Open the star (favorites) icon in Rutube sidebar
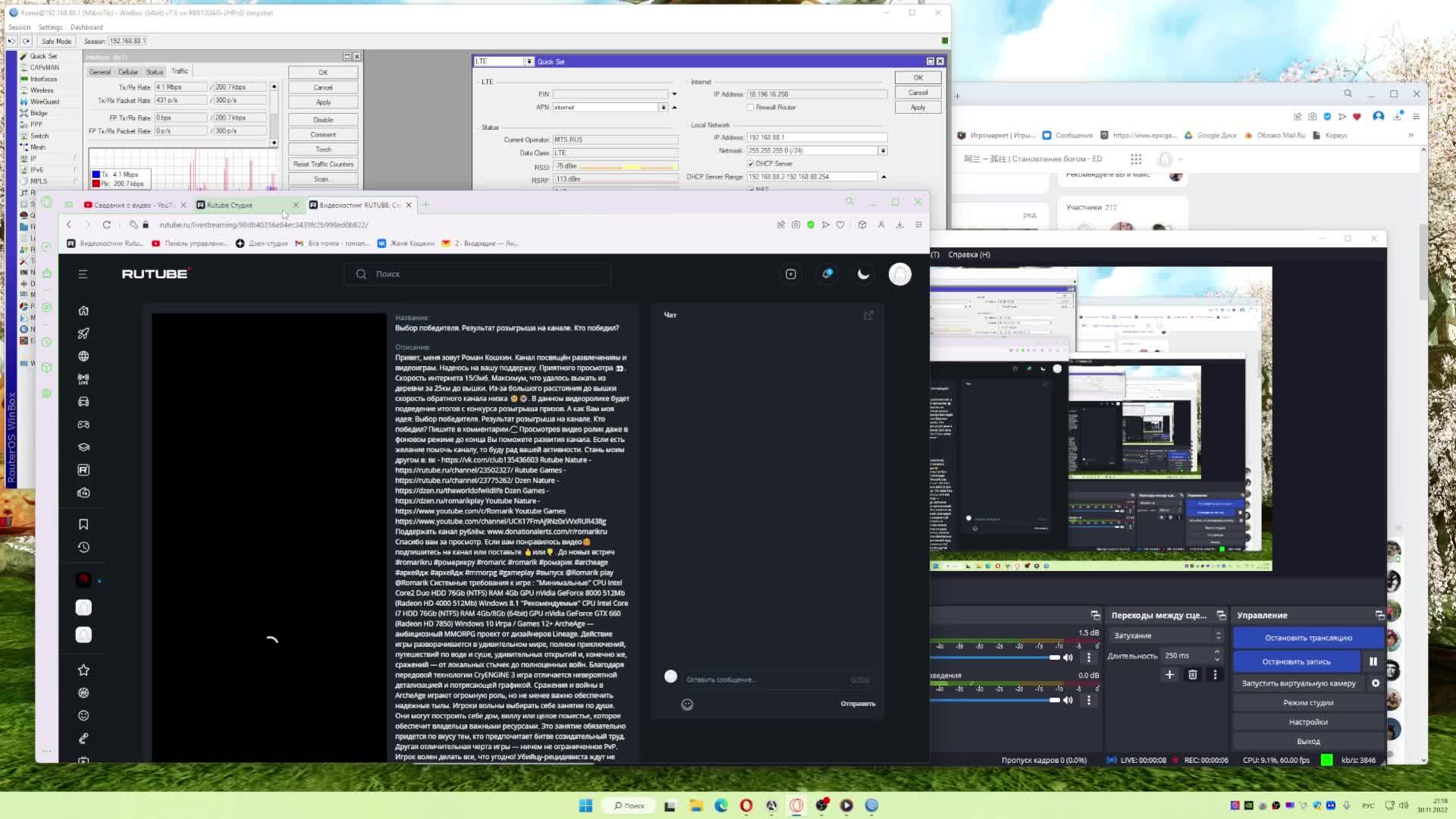This screenshot has width=1456, height=819. point(83,670)
